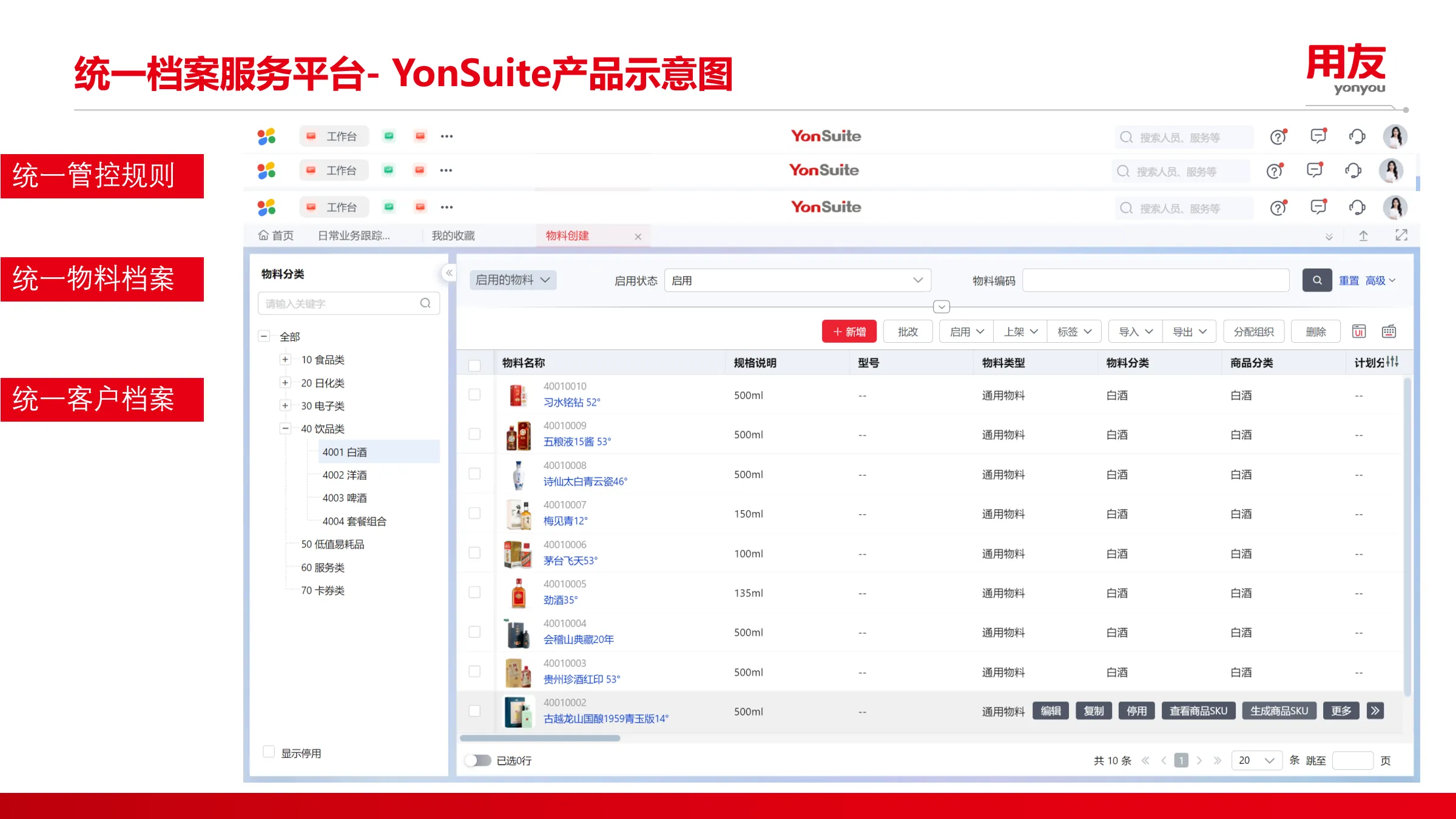The width and height of the screenshot is (1456, 819).
Task: Click the search icon in category keyword field
Action: point(425,303)
